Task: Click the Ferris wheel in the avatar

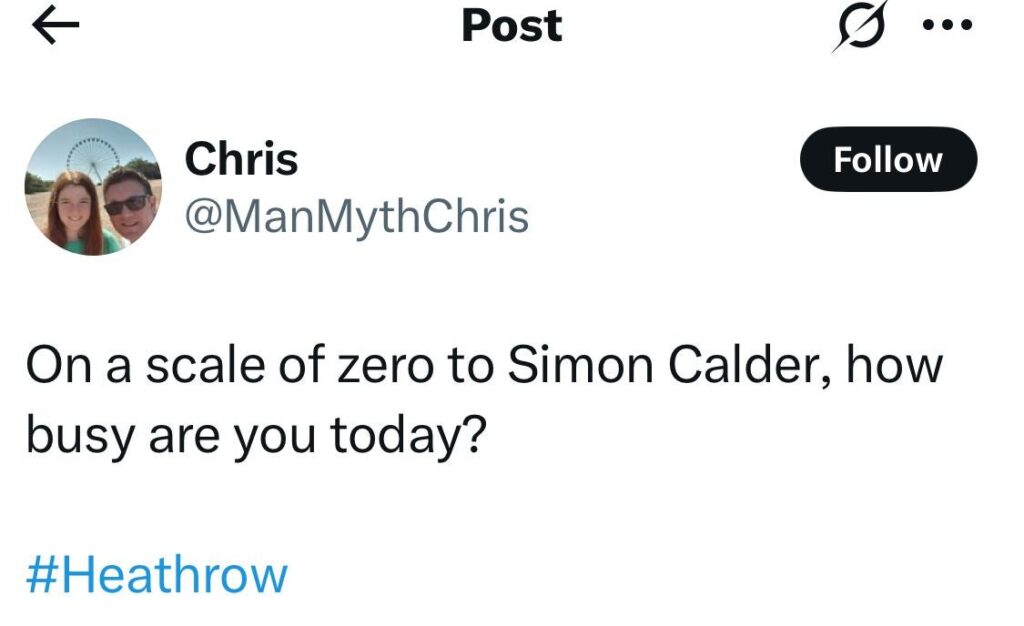Action: pyautogui.click(x=93, y=158)
